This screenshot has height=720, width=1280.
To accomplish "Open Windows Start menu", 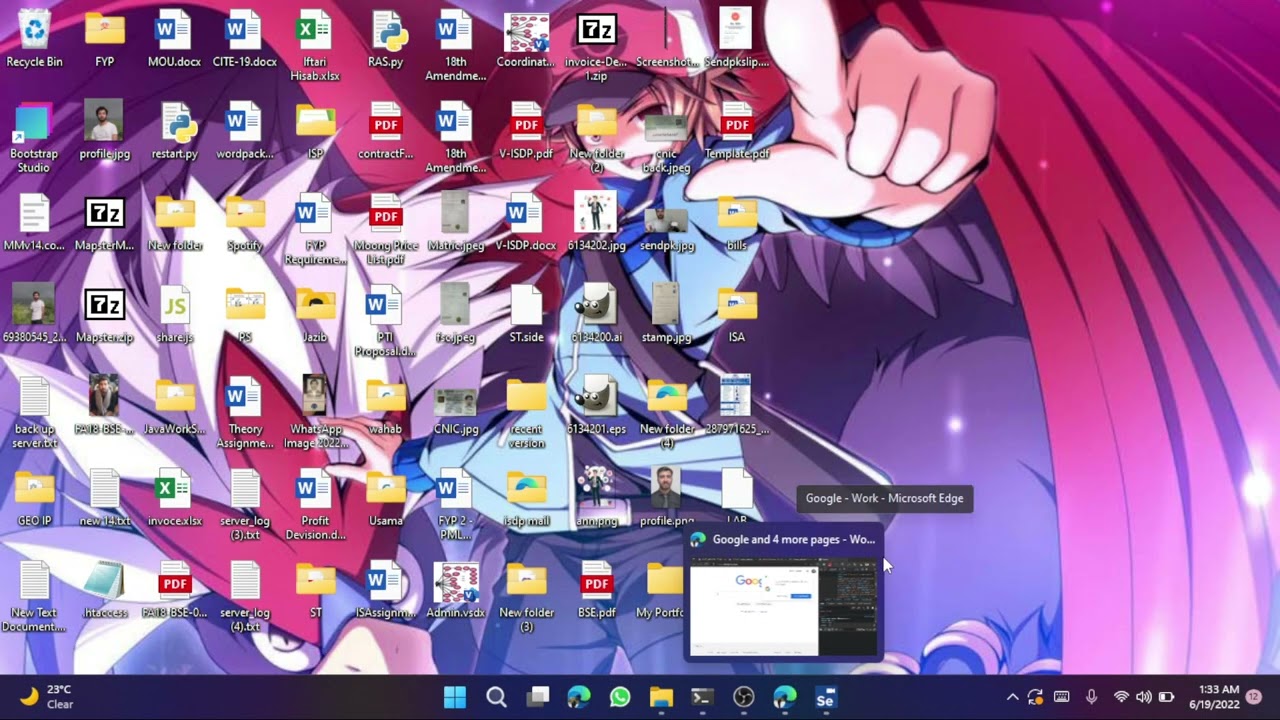I will [x=455, y=697].
